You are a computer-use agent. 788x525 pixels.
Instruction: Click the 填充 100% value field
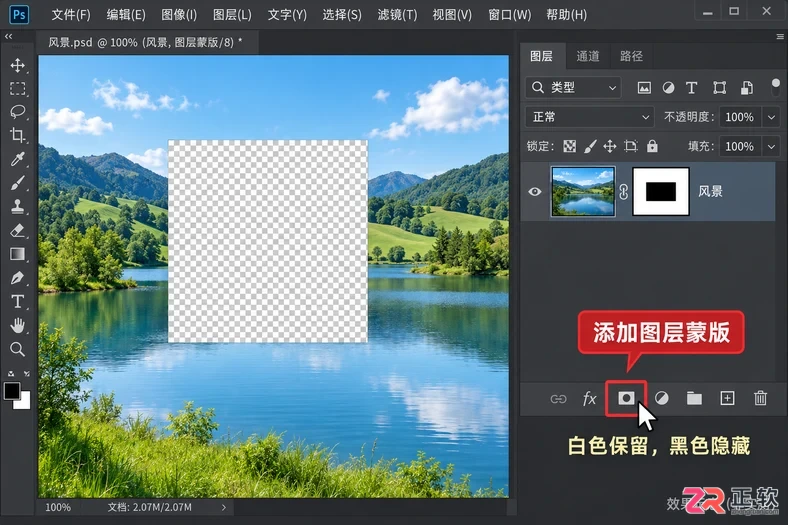pos(741,147)
